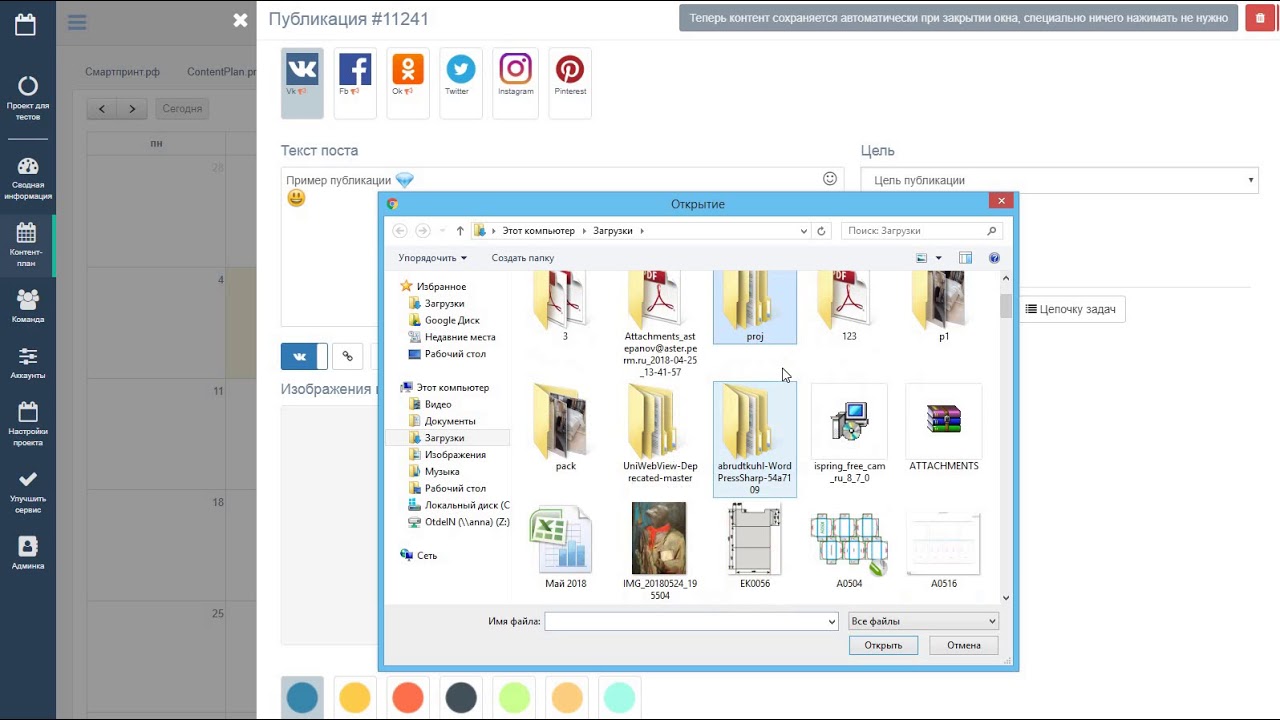The image size is (1280, 720).
Task: Select the Facebook network tile
Action: pyautogui.click(x=355, y=83)
